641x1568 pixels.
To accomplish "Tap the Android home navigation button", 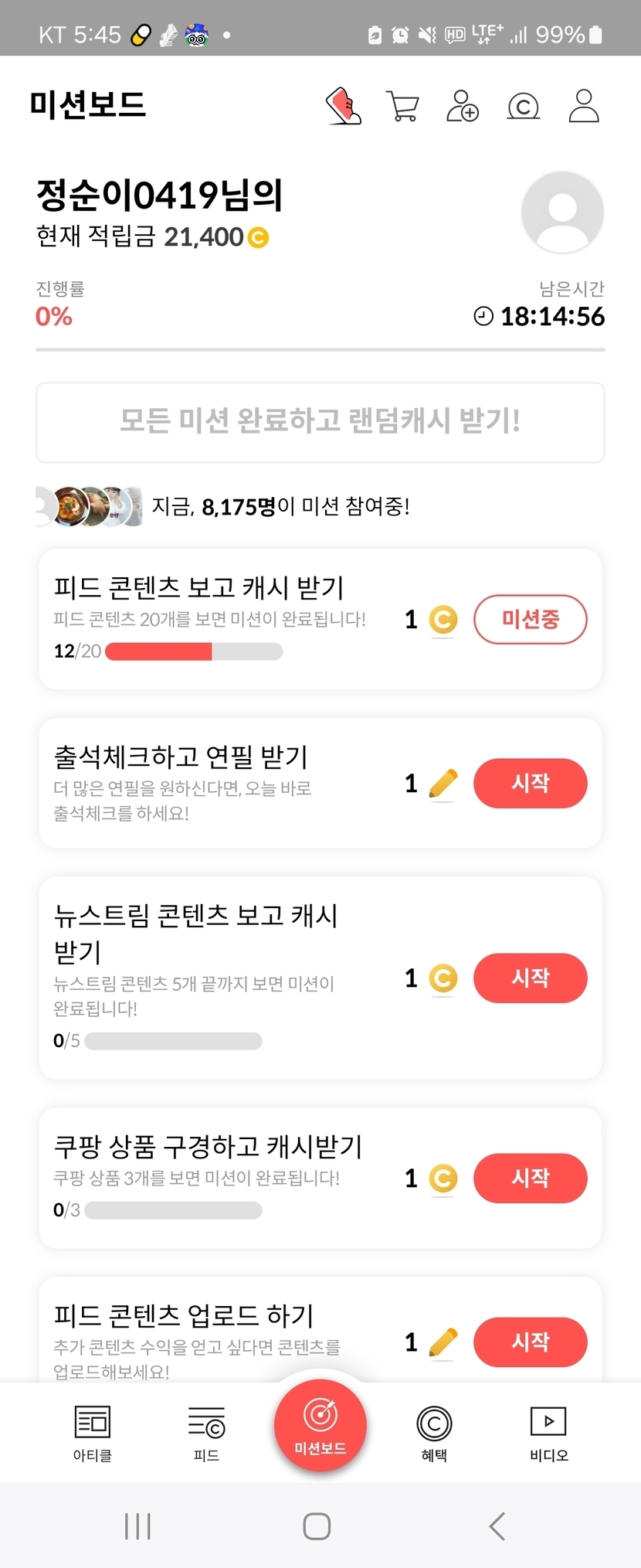I will click(x=317, y=1526).
